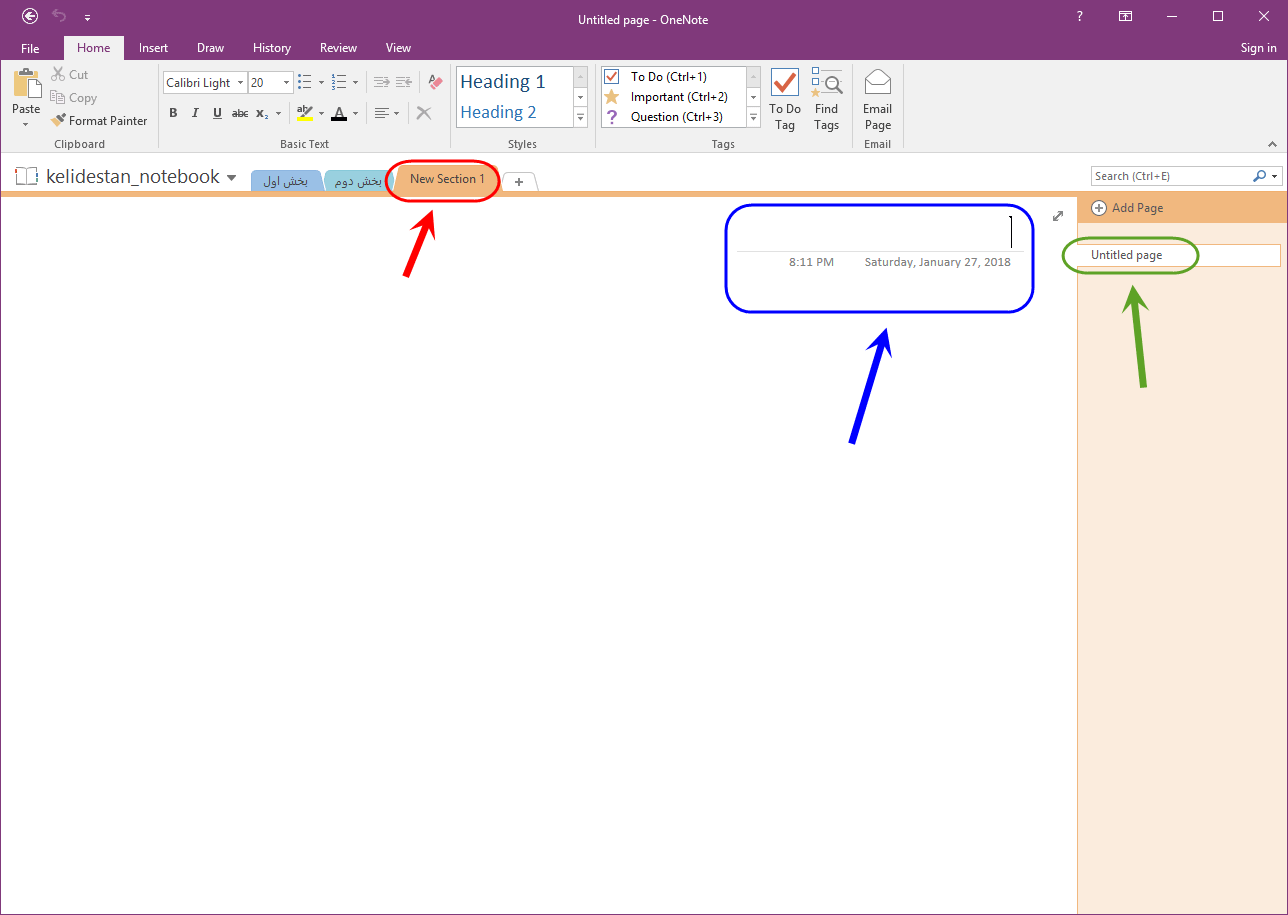The image size is (1288, 915).
Task: Open the highlight color picker arrow
Action: click(321, 113)
